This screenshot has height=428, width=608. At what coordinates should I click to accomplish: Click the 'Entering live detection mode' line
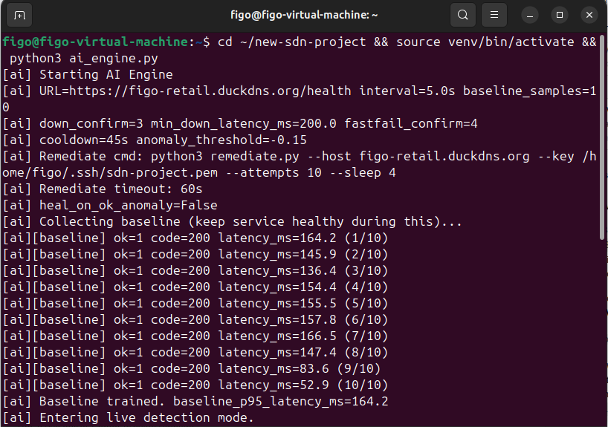(128, 418)
